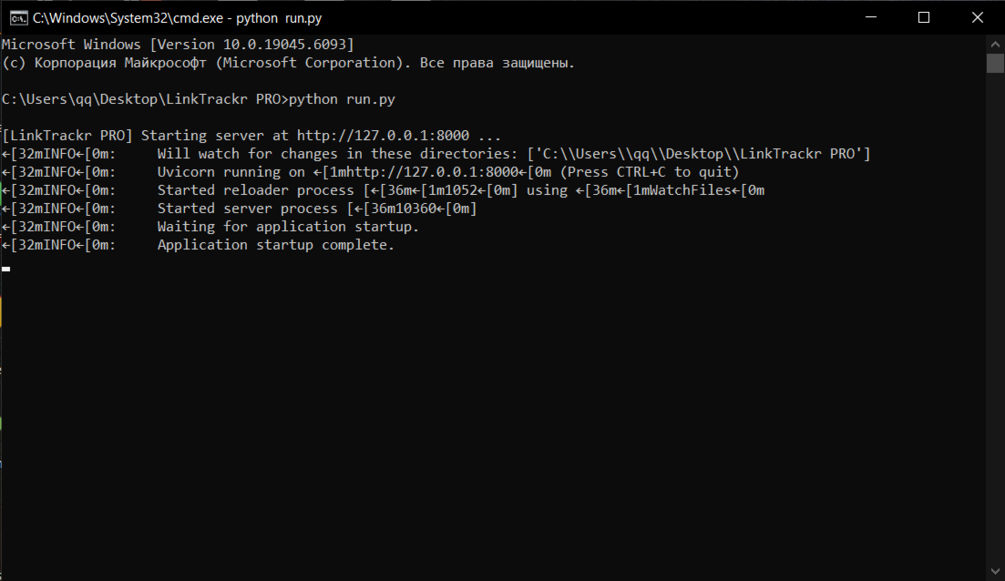The height and width of the screenshot is (581, 1005).
Task: Click the scrollbar up arrow
Action: click(x=995, y=44)
